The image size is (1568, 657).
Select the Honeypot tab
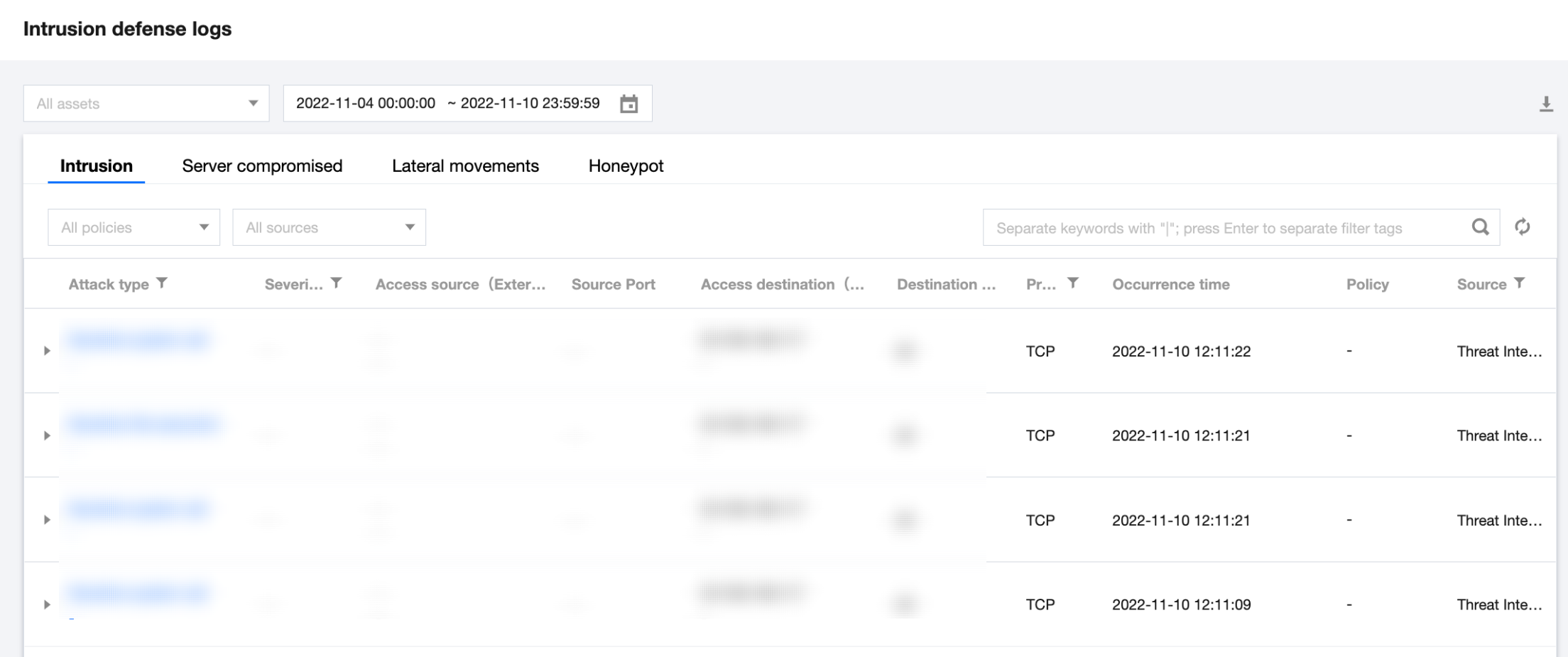626,166
